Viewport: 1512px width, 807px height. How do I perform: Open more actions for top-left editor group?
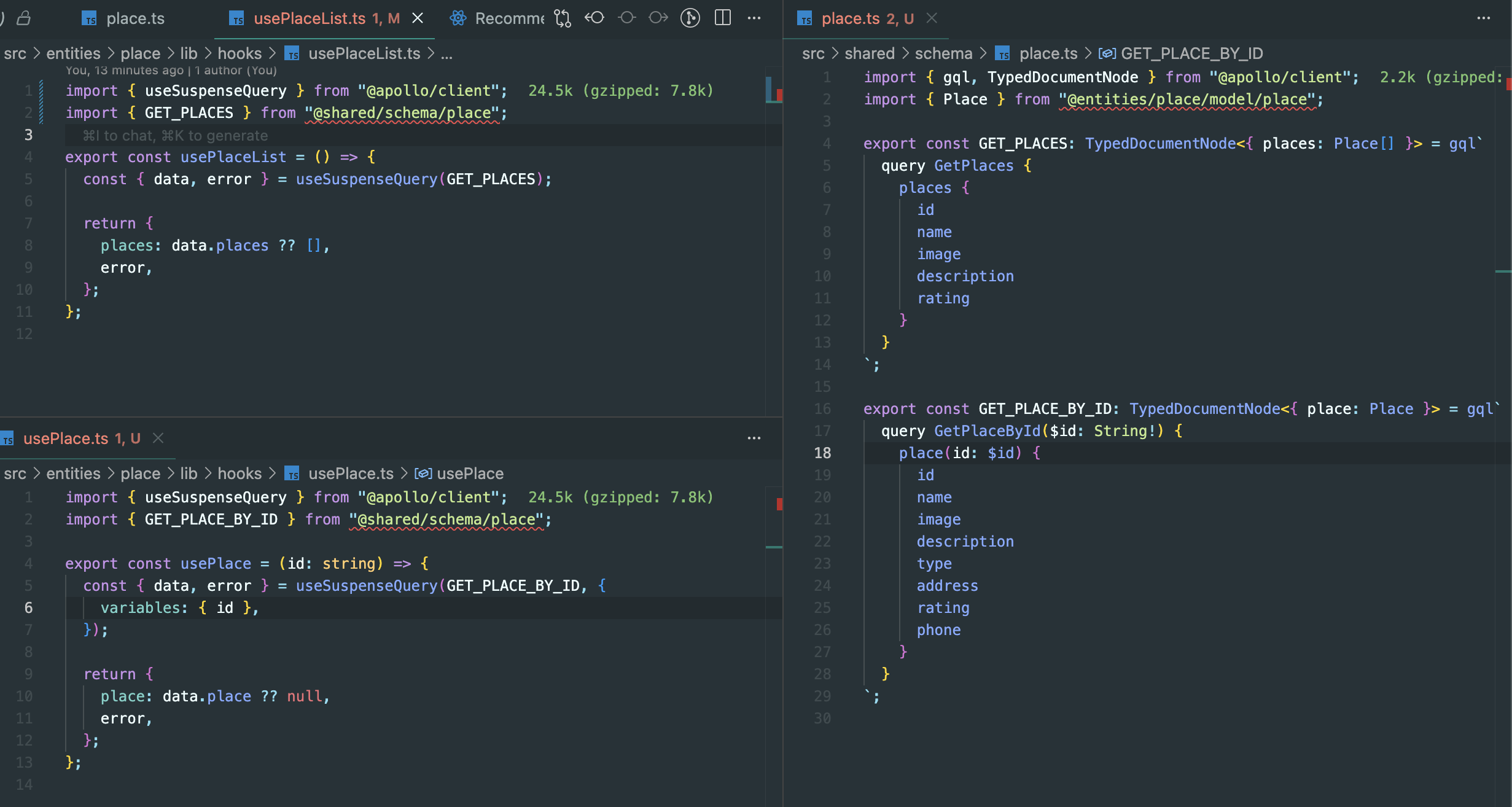754,18
